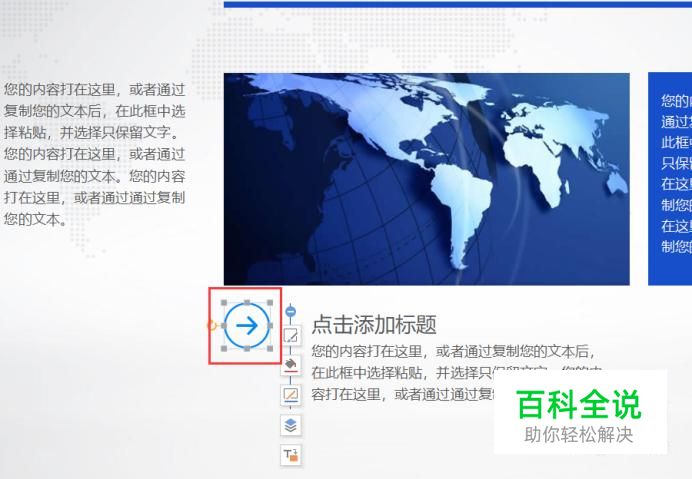The image size is (692, 479).
Task: Click the title placeholder '点击添加标题'
Action: click(374, 325)
